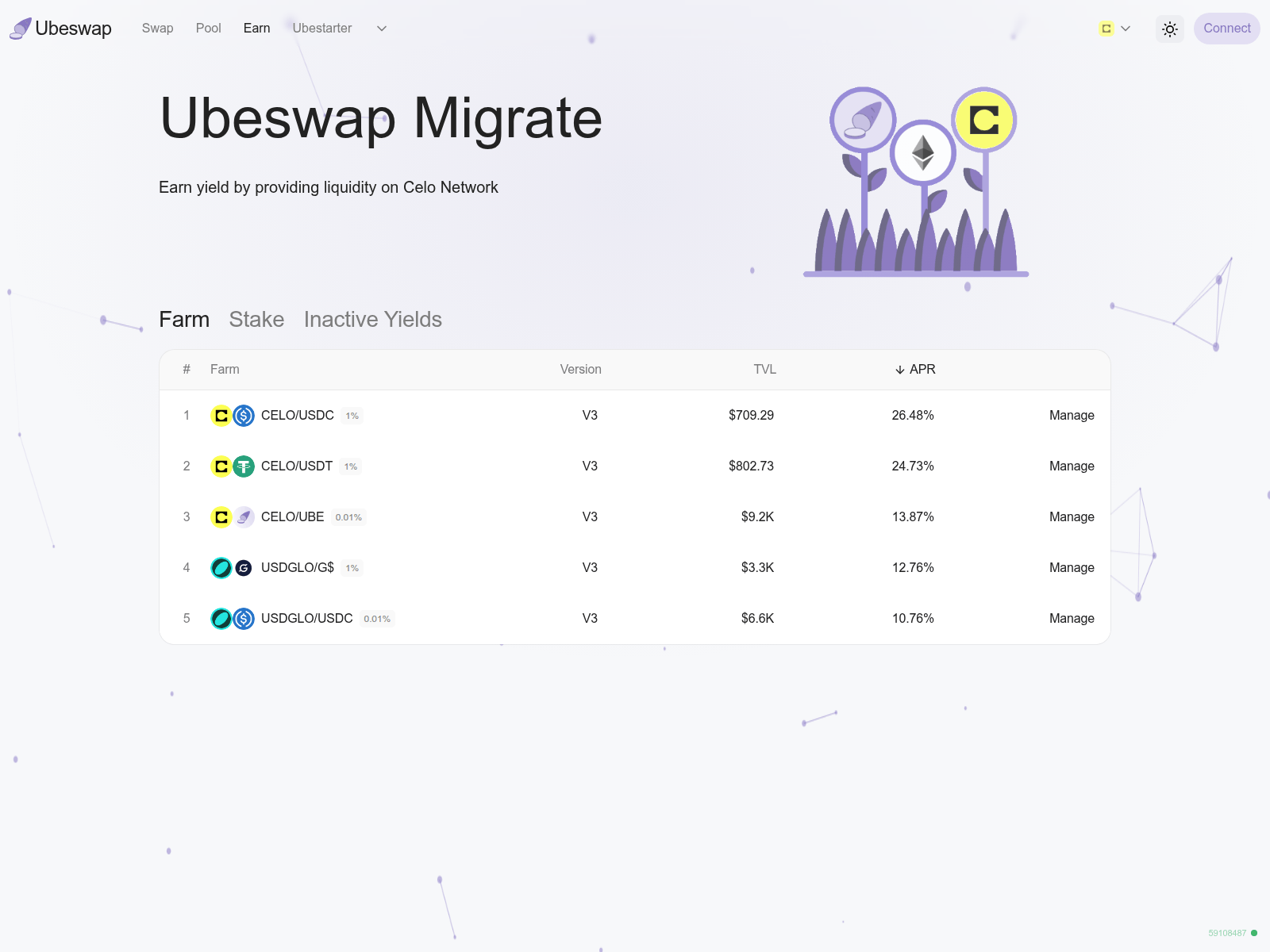The image size is (1270, 952).
Task: Switch to the Stake tab
Action: click(256, 319)
